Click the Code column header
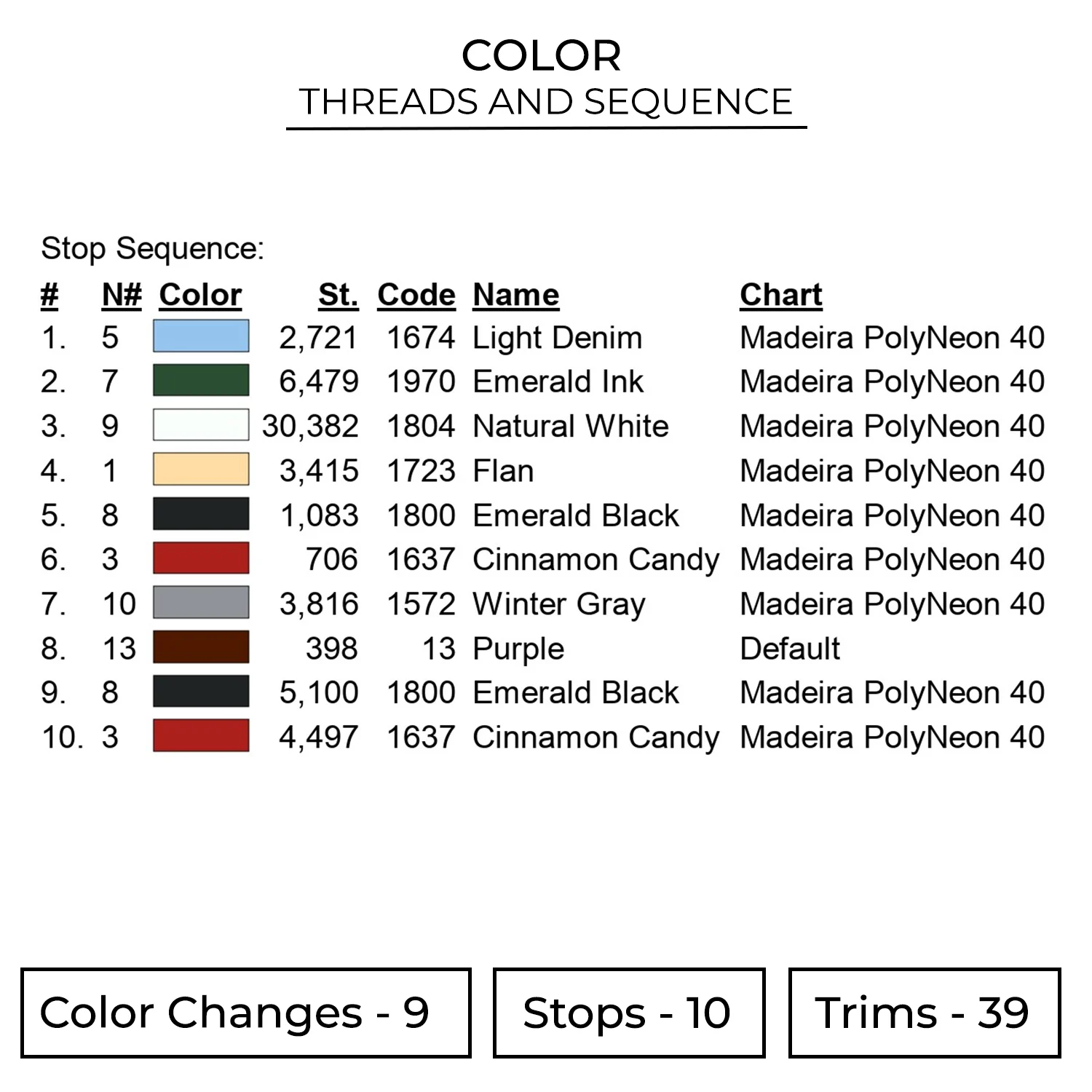Image resolution: width=1092 pixels, height=1092 pixels. tap(416, 295)
